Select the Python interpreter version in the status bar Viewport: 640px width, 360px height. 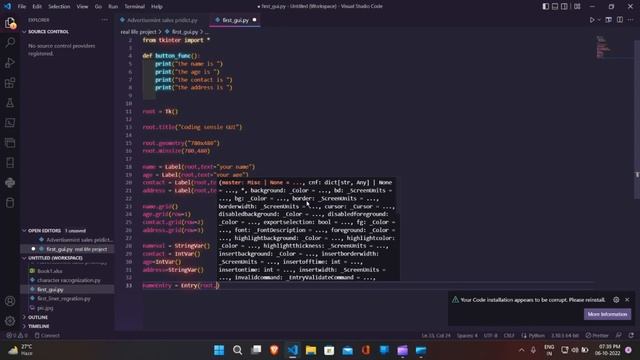click(x=565, y=336)
